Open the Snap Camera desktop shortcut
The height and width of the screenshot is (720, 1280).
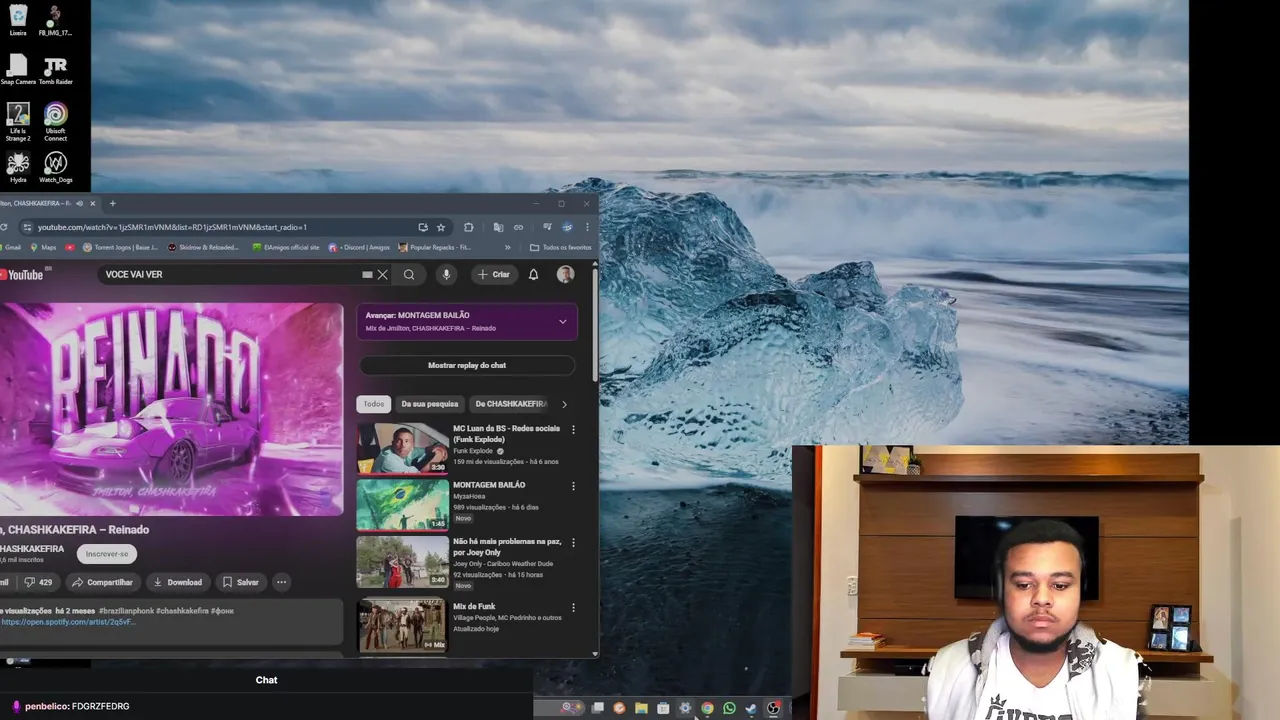[18, 69]
